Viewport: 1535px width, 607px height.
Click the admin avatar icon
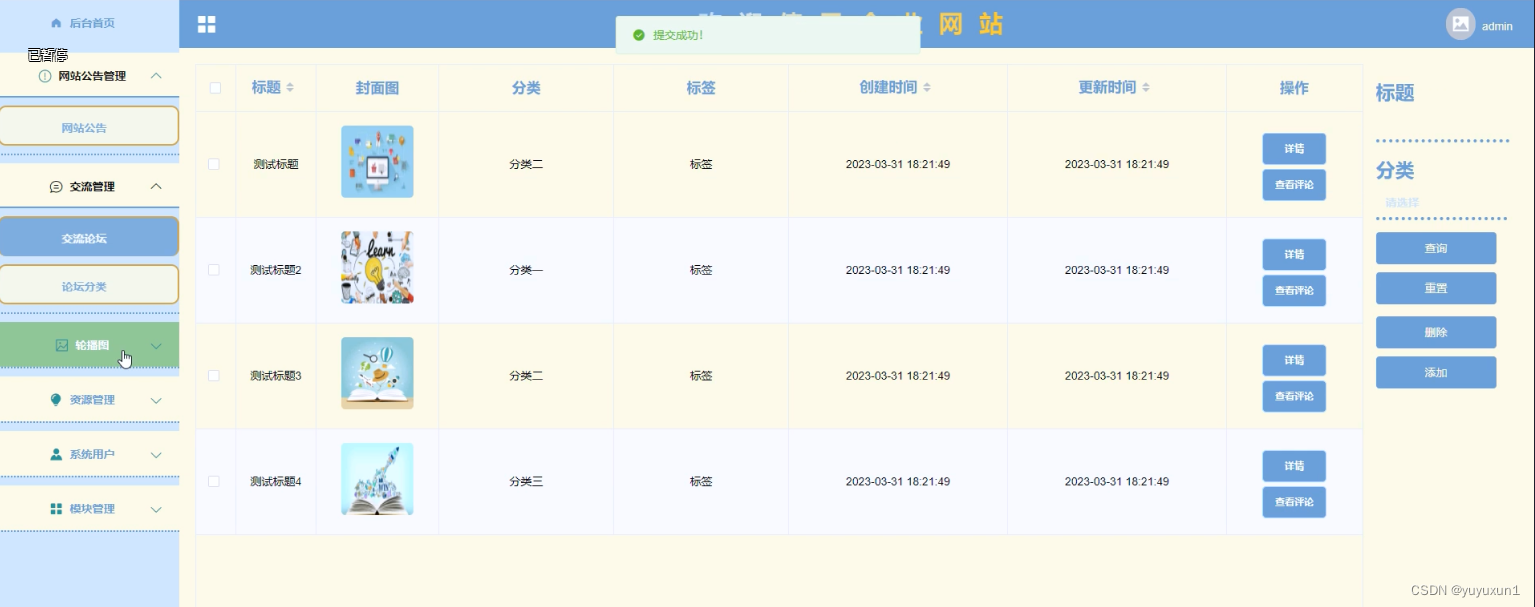coord(1461,24)
